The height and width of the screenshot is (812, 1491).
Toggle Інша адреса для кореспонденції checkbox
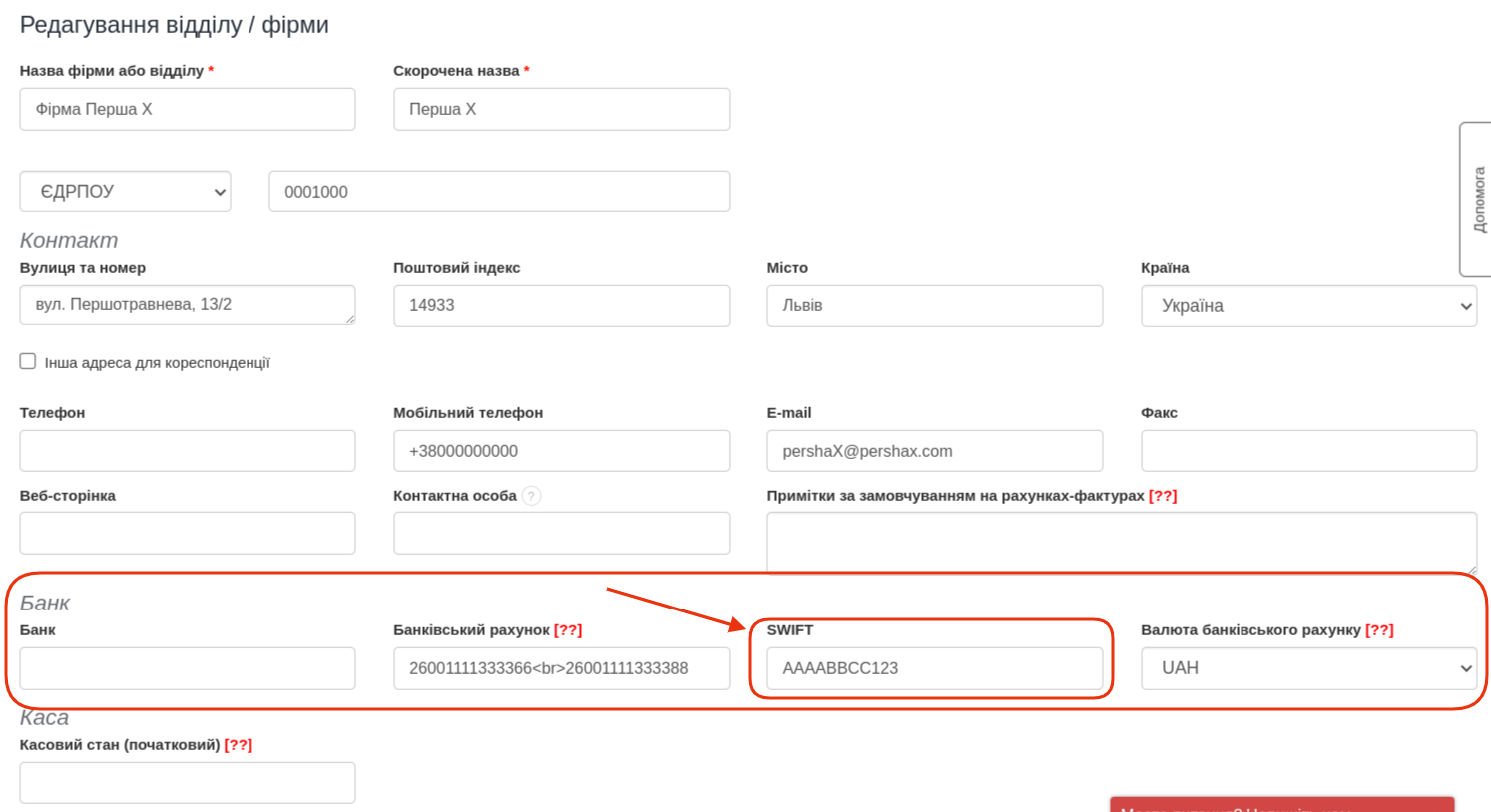point(28,361)
